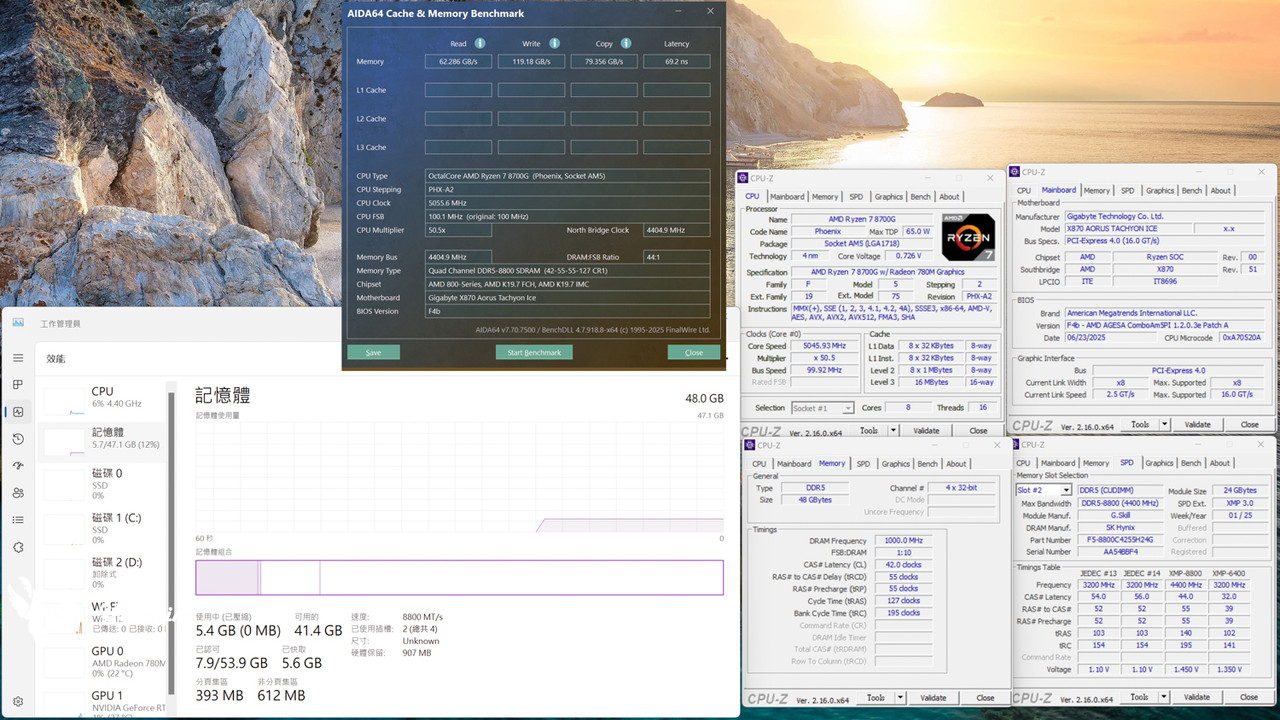Open About tab in CPU-Z Mainboard window
The image size is (1280, 720).
[1221, 190]
